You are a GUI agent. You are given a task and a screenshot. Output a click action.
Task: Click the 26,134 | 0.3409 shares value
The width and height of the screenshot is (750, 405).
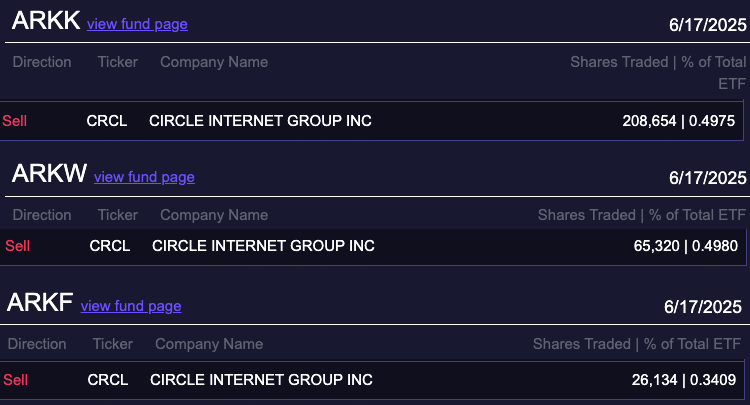click(x=685, y=380)
